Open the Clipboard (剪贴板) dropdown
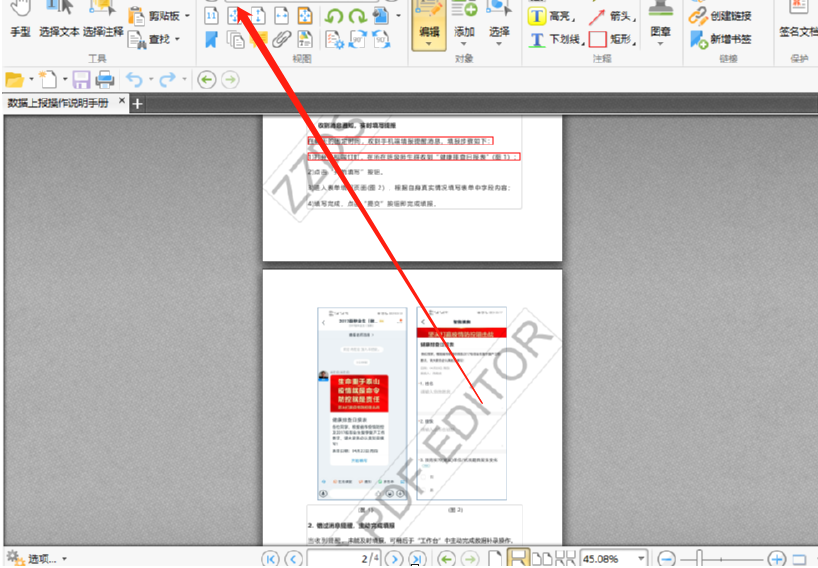The height and width of the screenshot is (568, 818). [159, 16]
